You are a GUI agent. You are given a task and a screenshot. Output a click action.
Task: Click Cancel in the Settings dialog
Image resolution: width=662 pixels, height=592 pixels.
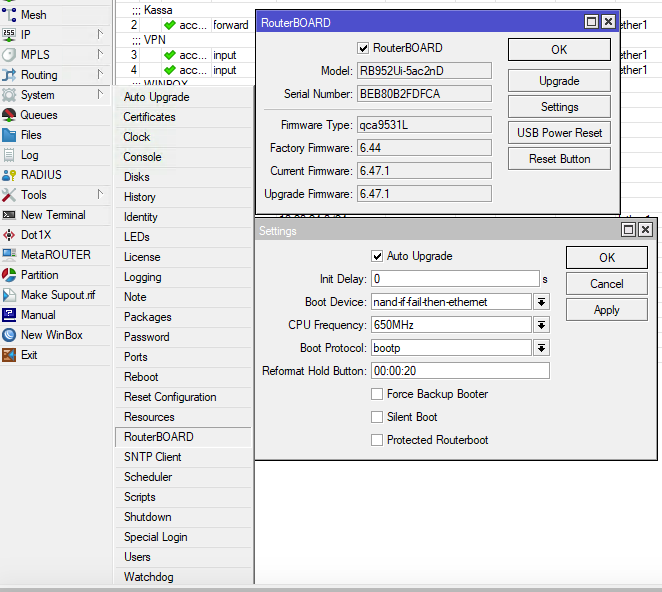[x=606, y=284]
